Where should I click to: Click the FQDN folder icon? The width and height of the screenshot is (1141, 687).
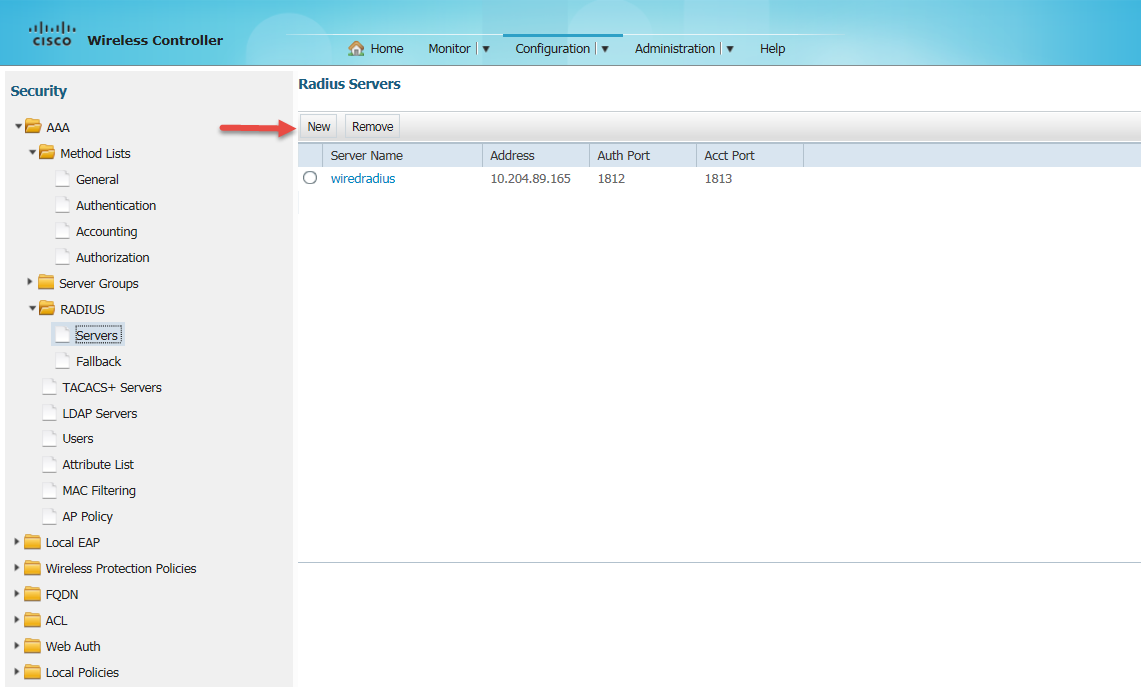[x=32, y=595]
